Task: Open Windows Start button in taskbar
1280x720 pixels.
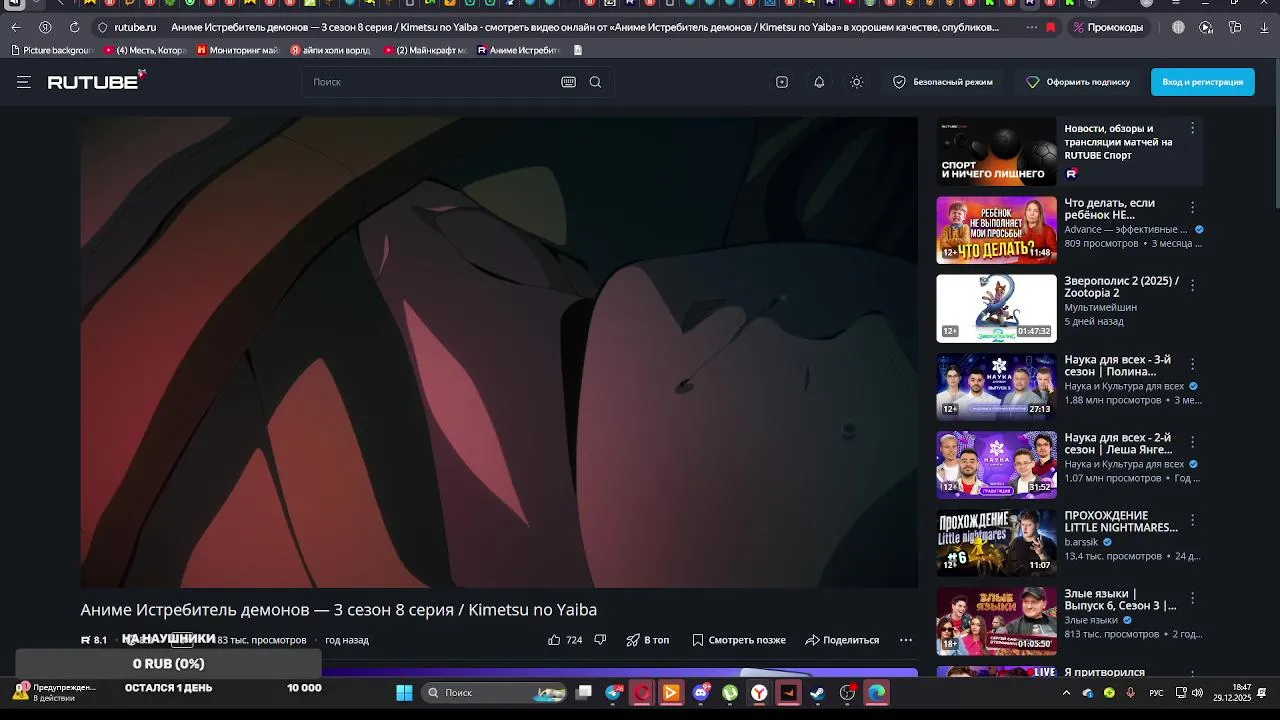Action: tap(404, 693)
